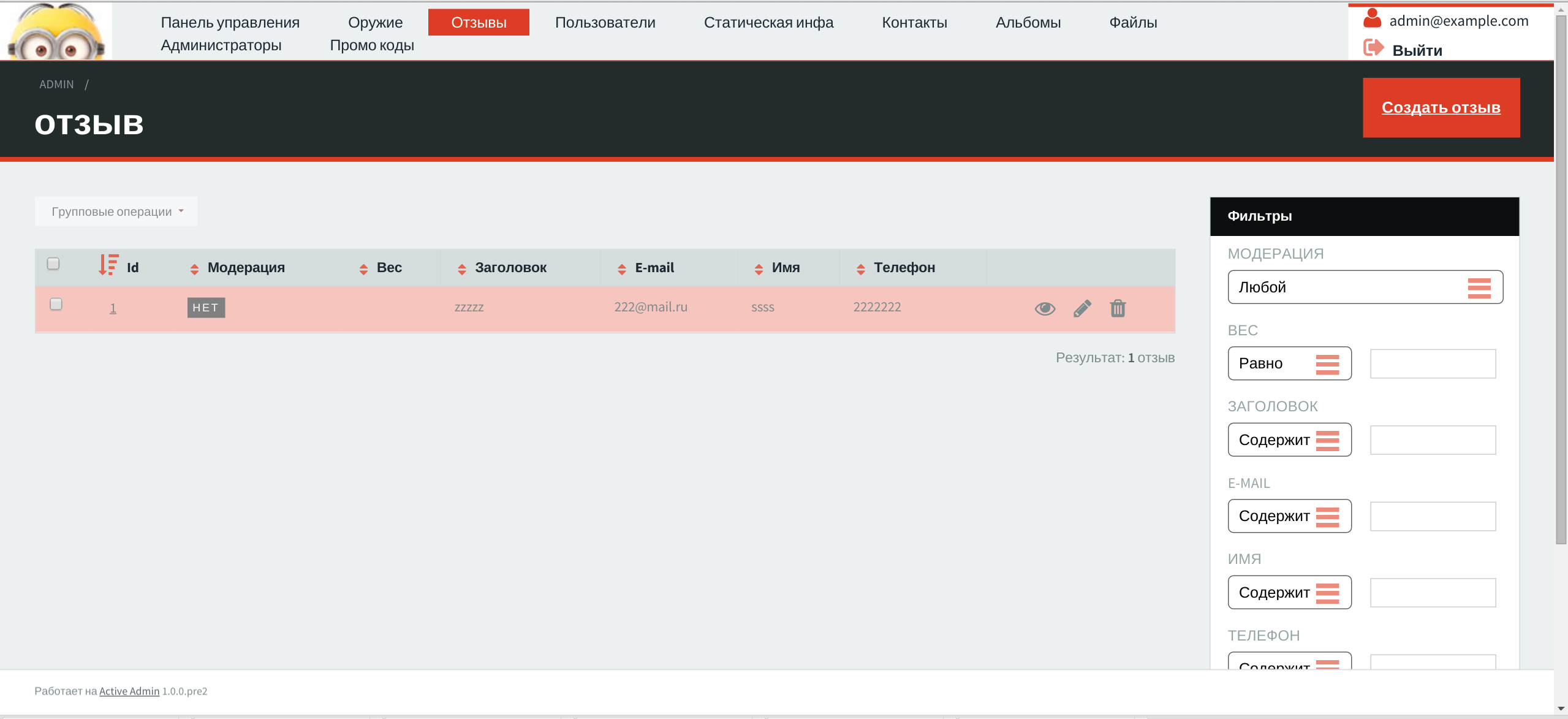Click the НЕТ moderation status tag

(x=206, y=308)
